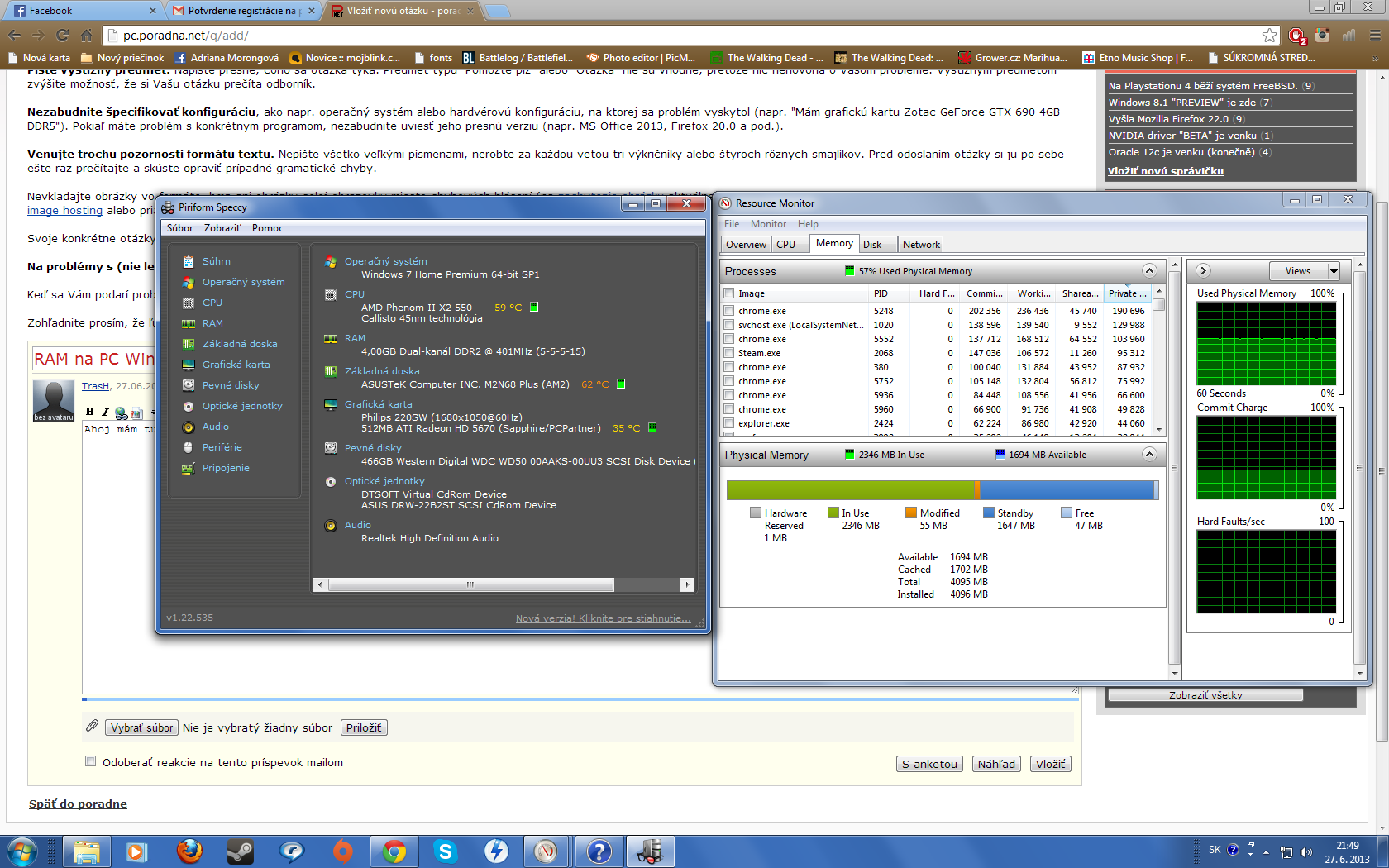The image size is (1389, 868).
Task: Click the browser address bar
Action: point(690,36)
